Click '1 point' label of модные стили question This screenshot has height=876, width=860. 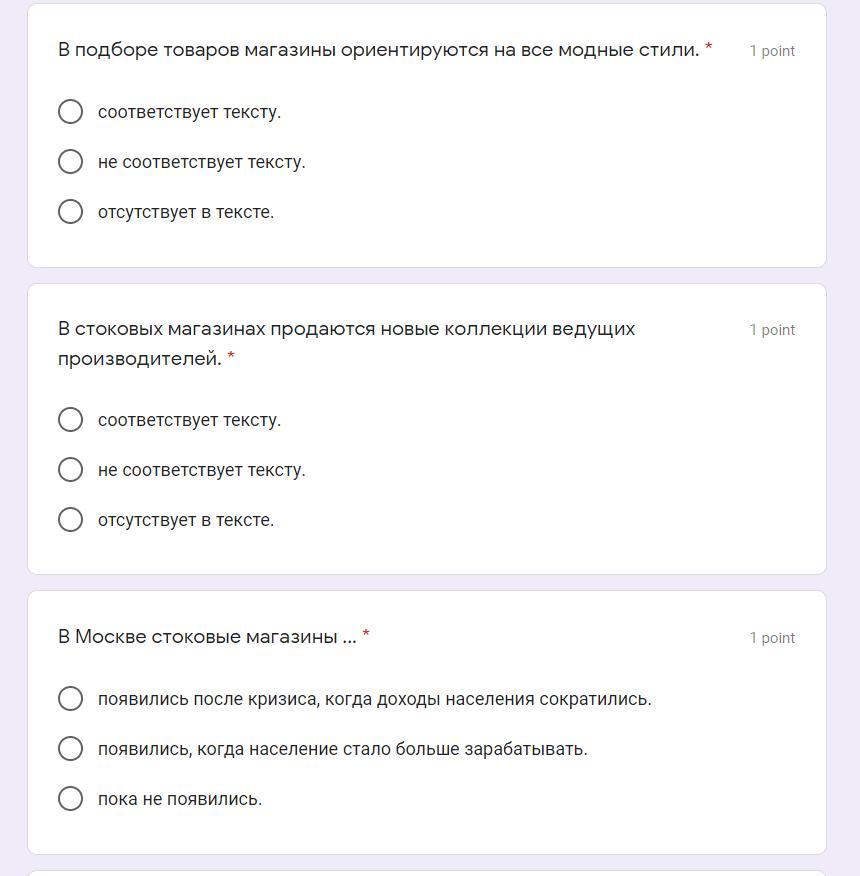click(x=772, y=51)
